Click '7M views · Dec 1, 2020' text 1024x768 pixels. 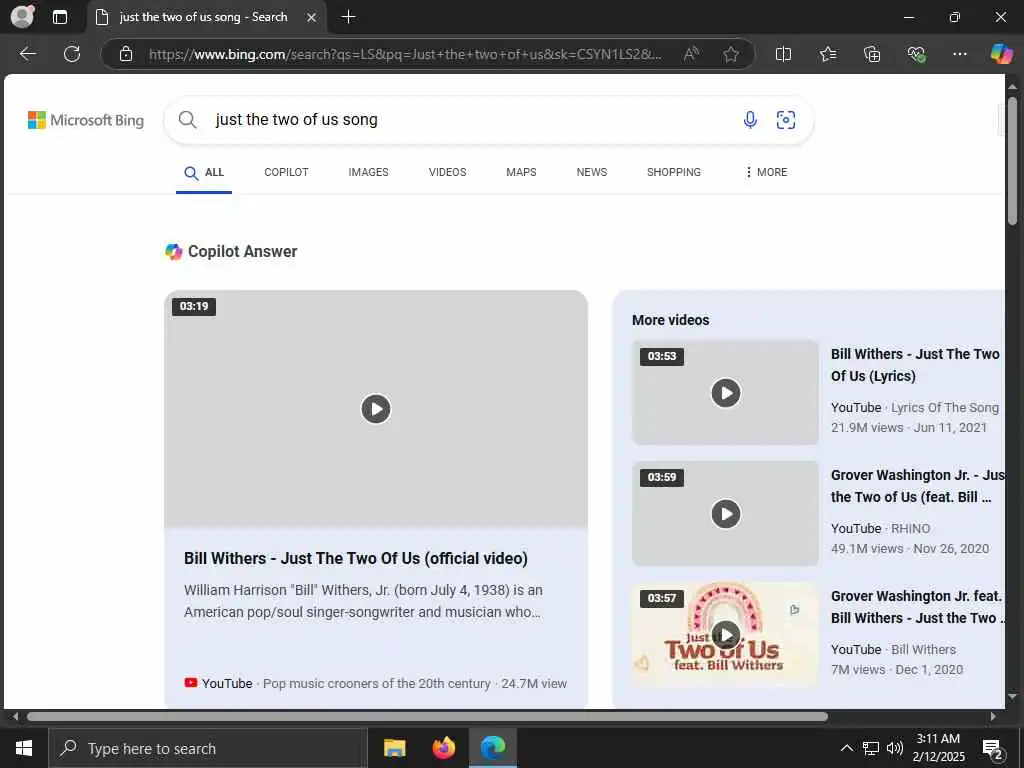point(897,669)
